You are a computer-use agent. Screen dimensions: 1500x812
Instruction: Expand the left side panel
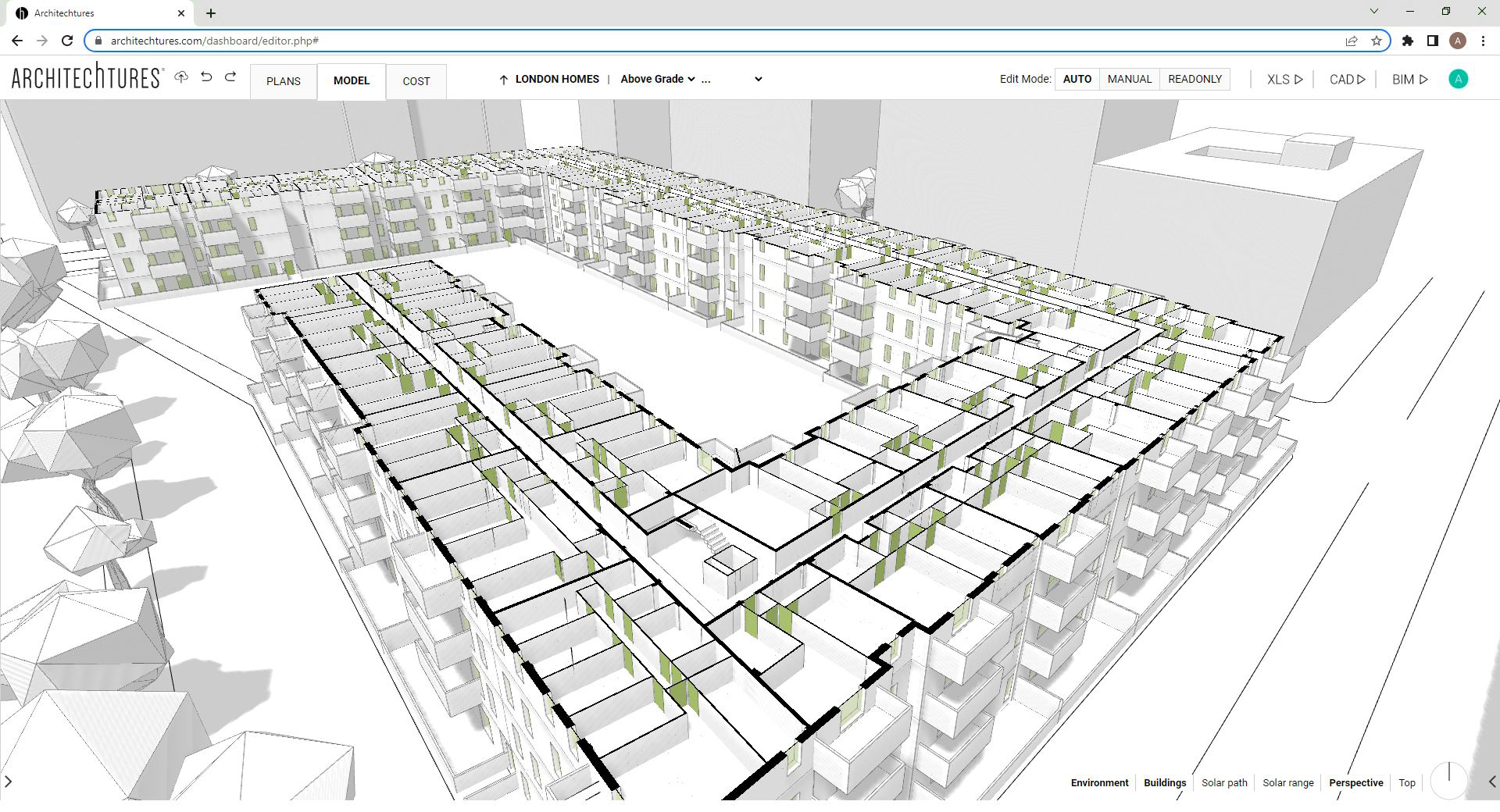(9, 782)
